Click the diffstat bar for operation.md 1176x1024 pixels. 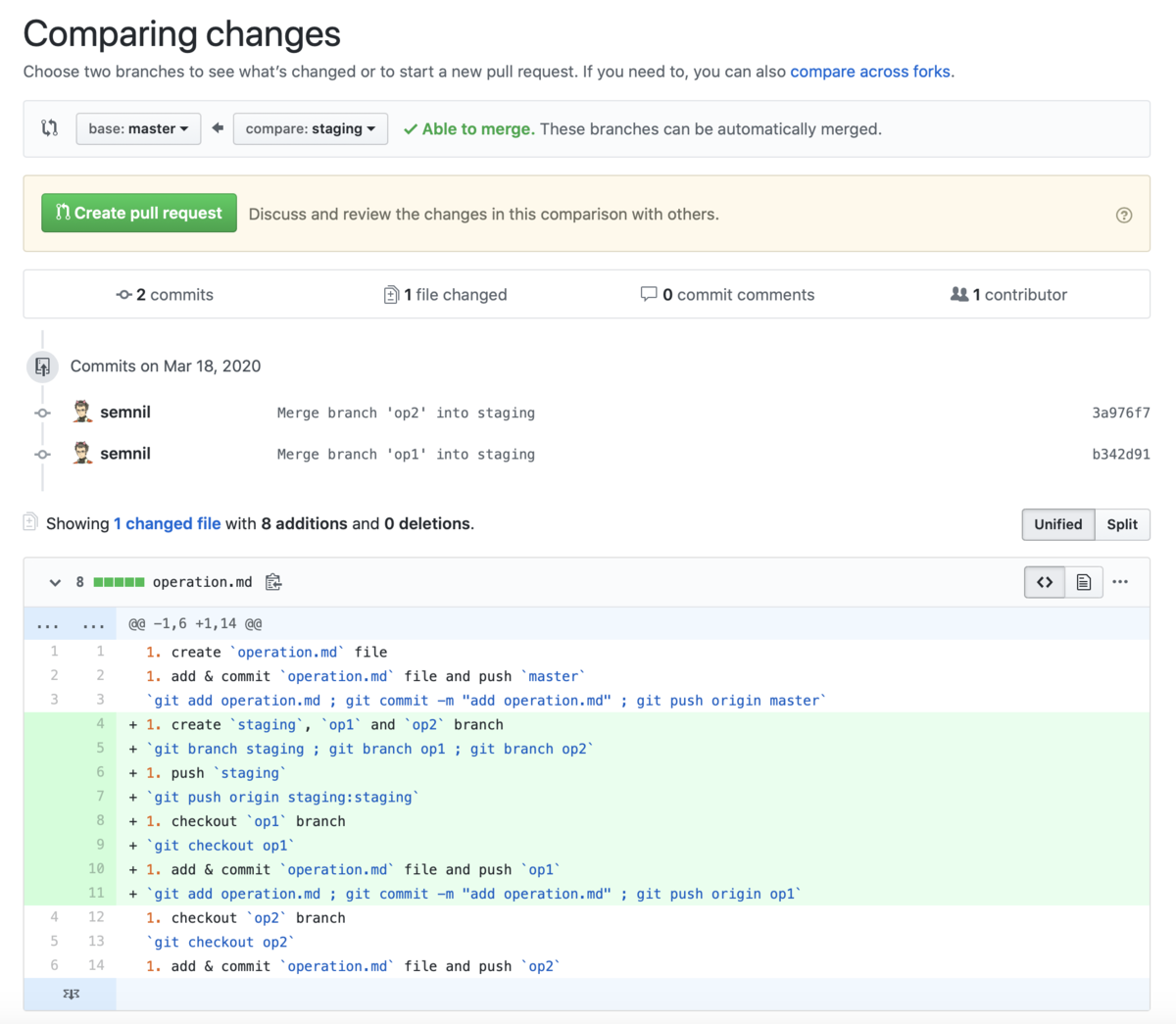pos(120,582)
